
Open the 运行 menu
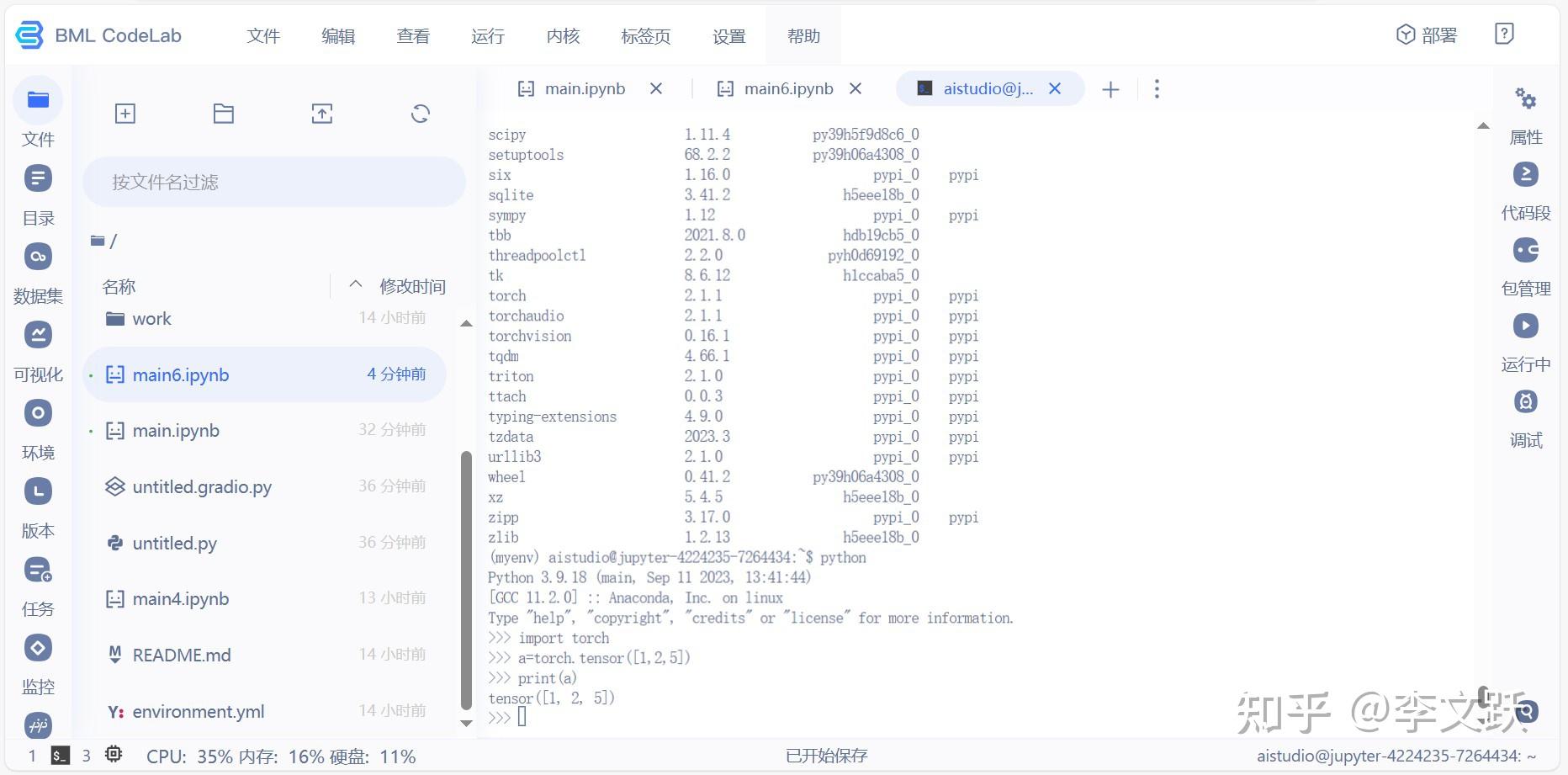tap(488, 36)
